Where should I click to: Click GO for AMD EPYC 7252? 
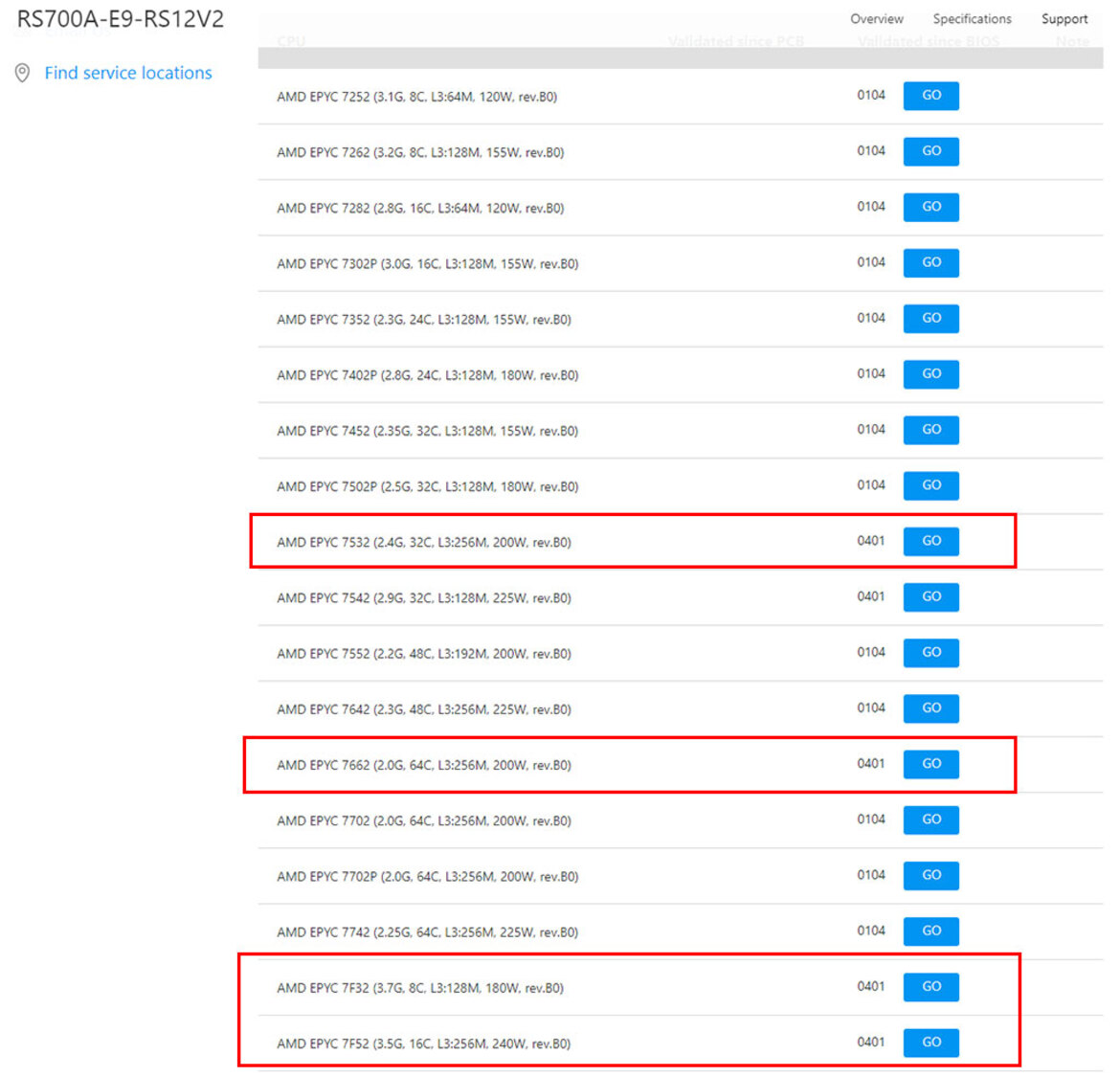point(930,96)
